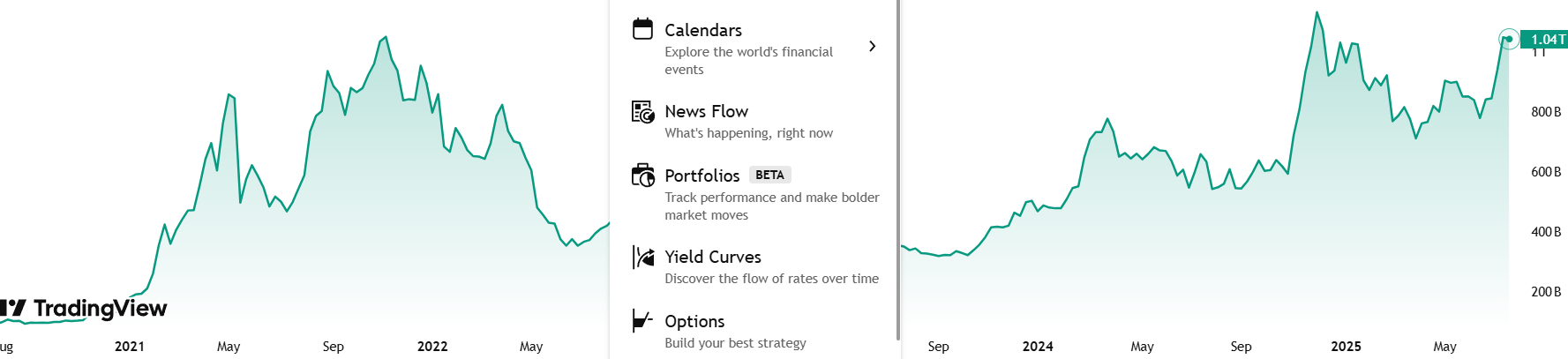Screen dimensions: 1568x359
Task: Click the Yield Curves chart icon
Action: [643, 257]
